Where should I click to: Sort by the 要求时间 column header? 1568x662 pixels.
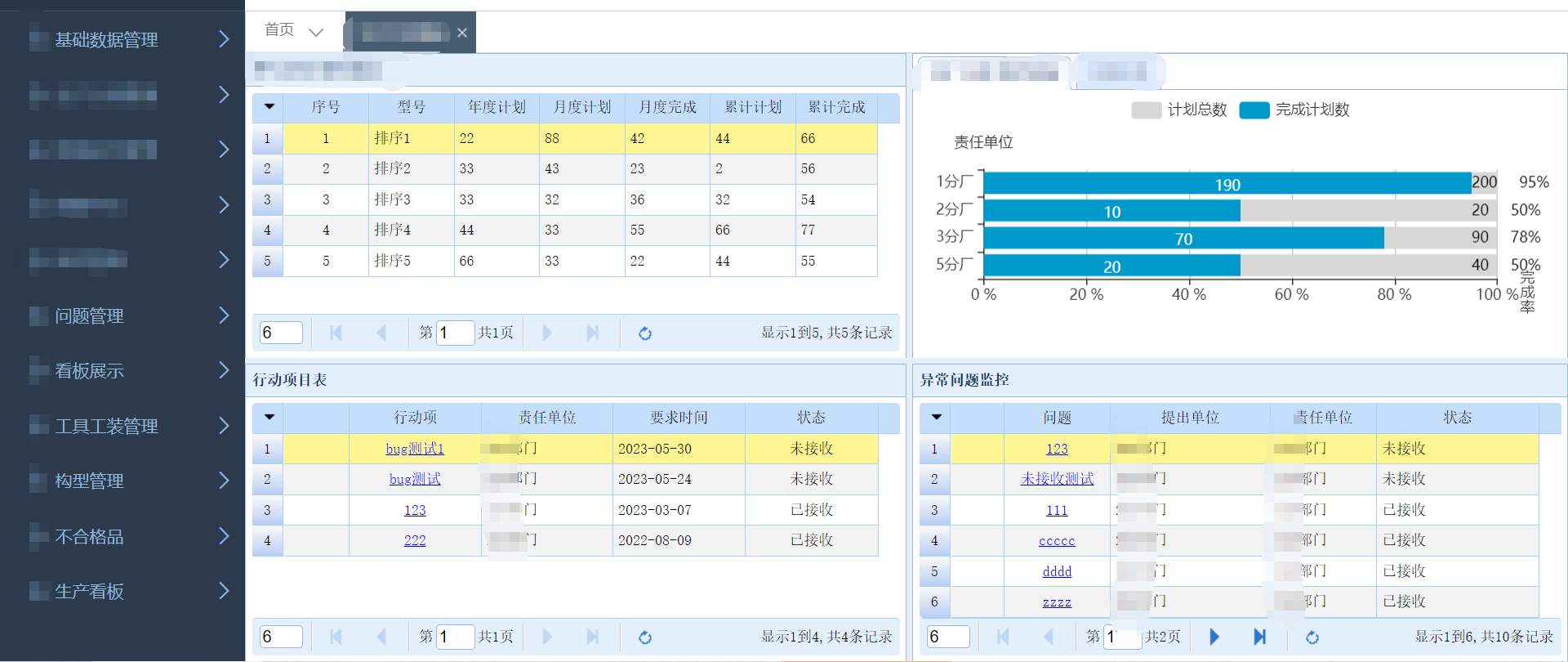[679, 418]
